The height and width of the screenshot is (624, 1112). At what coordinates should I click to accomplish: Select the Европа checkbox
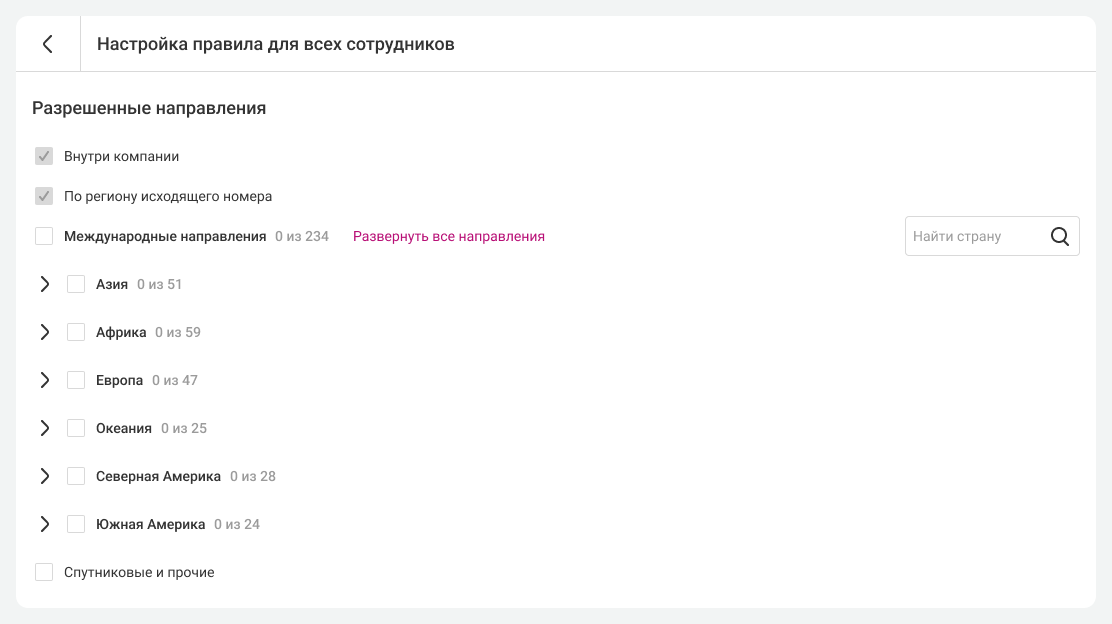pos(76,380)
